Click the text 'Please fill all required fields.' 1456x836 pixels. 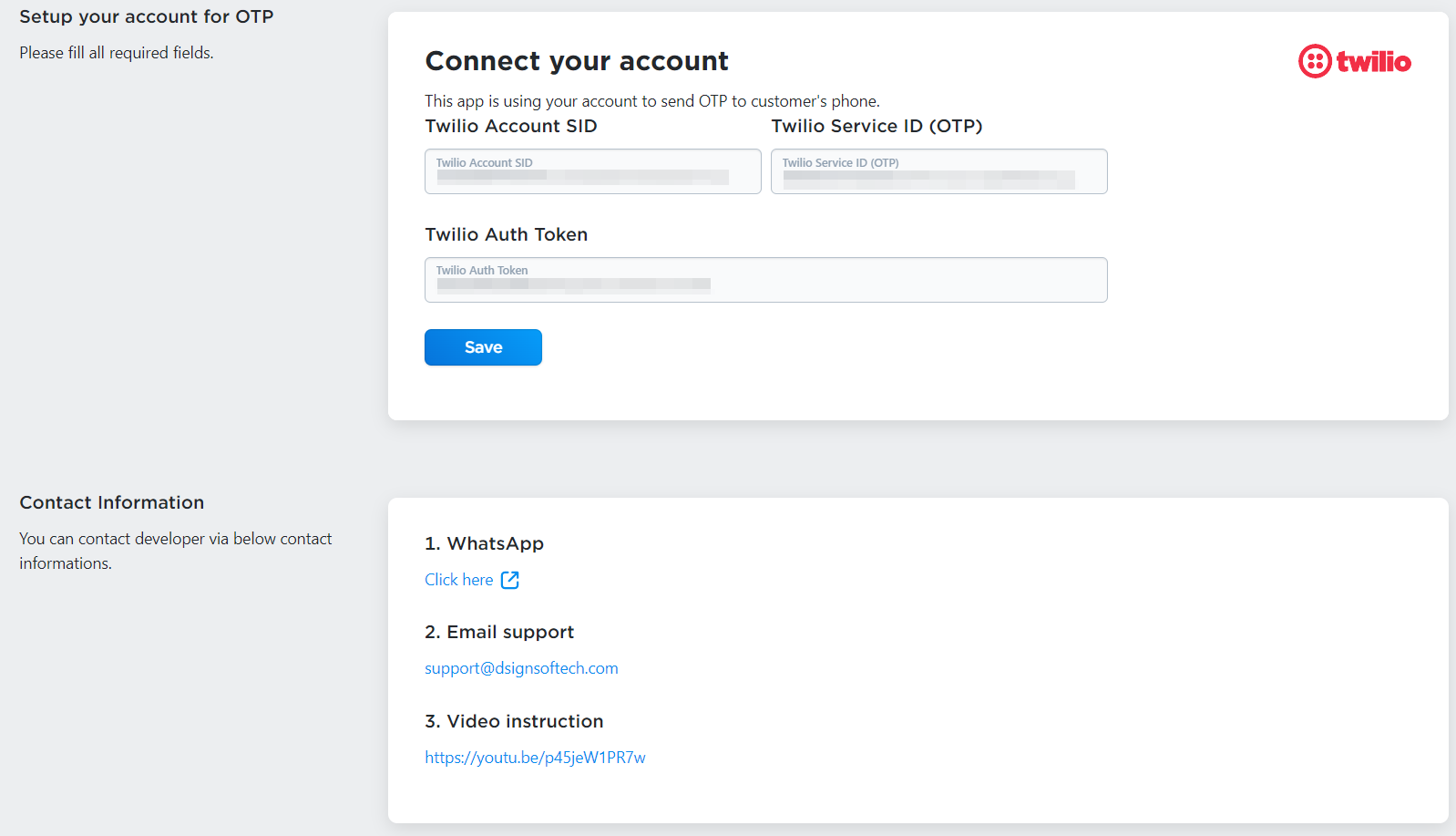(x=117, y=53)
